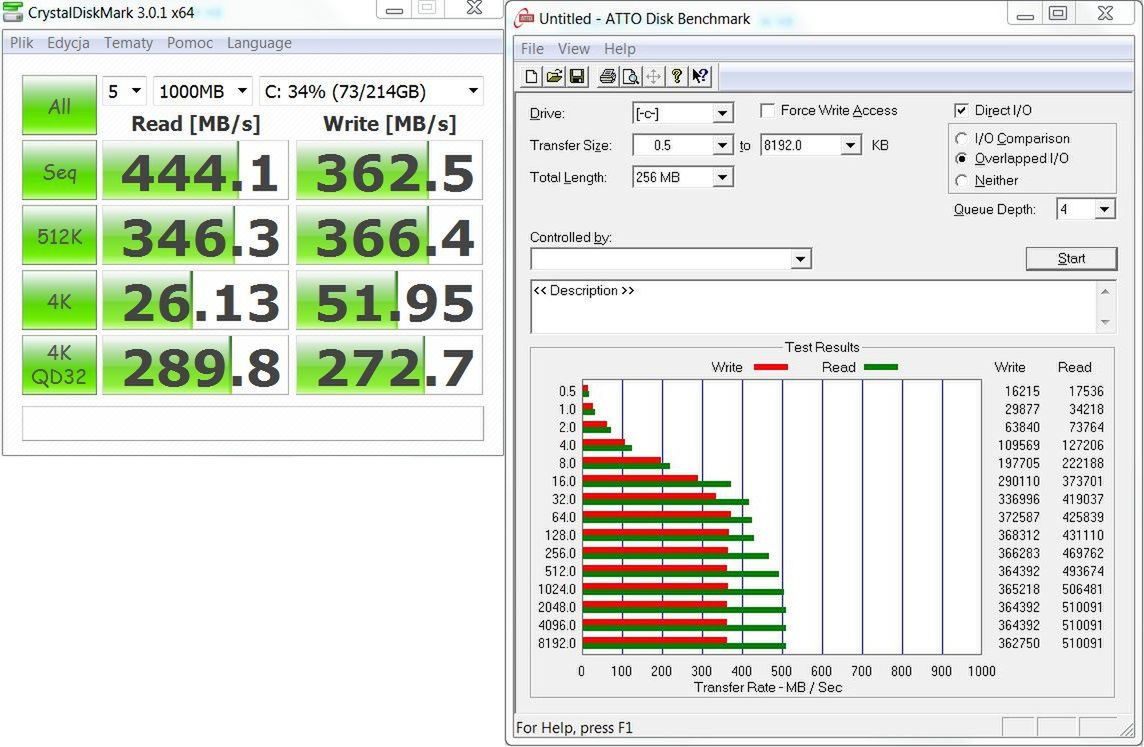
Task: Open the Language menu in CrystalDiskMark
Action: coord(259,43)
